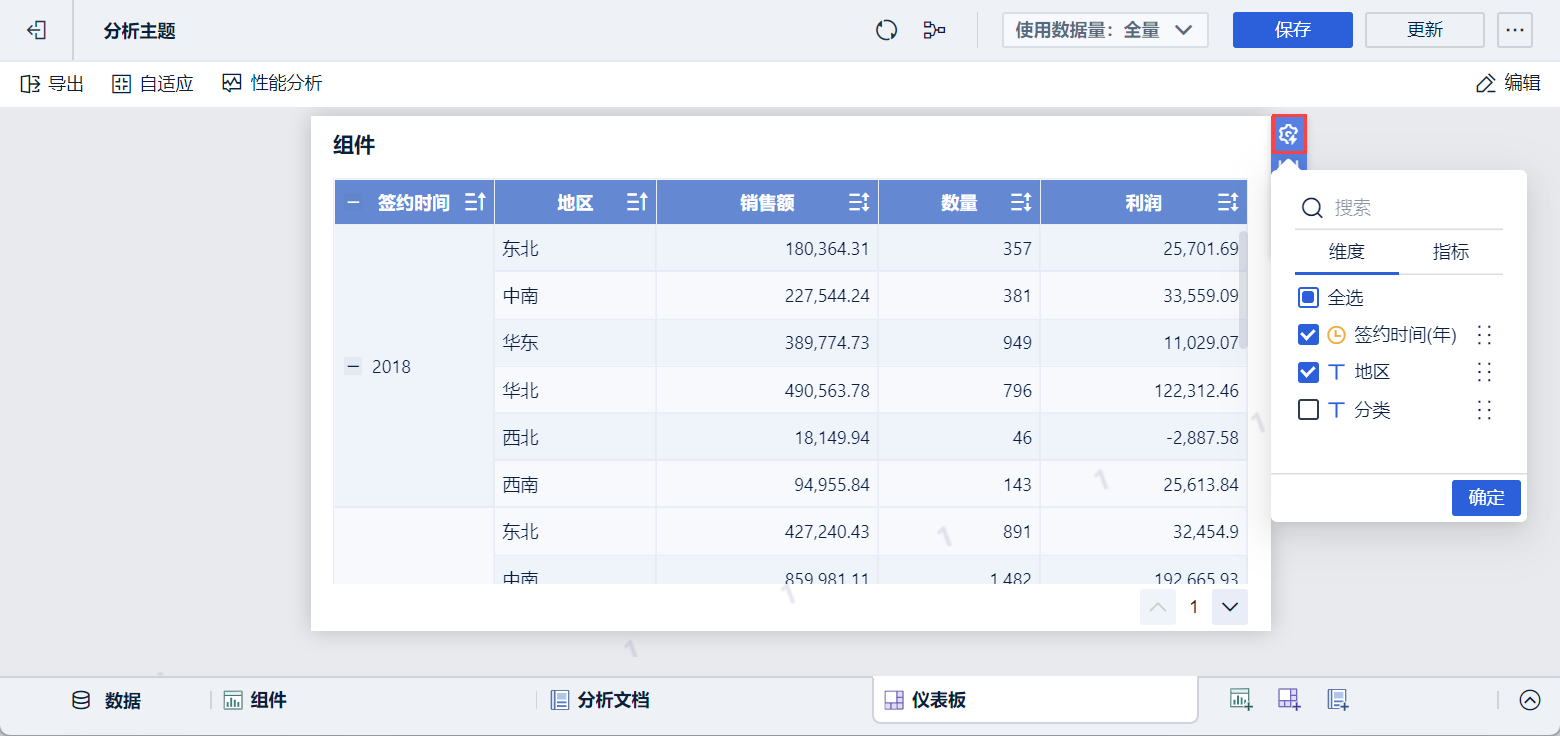Open the 数据 tab at the bottom
The width and height of the screenshot is (1560, 736).
(106, 701)
